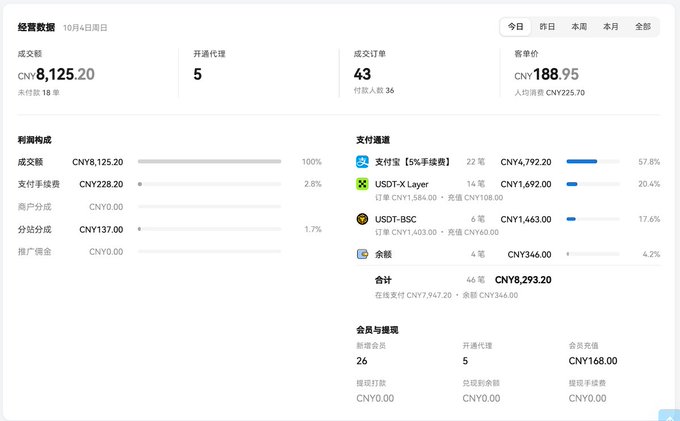680x421 pixels.
Task: Click the 付款人数 36 text
Action: [x=374, y=91]
